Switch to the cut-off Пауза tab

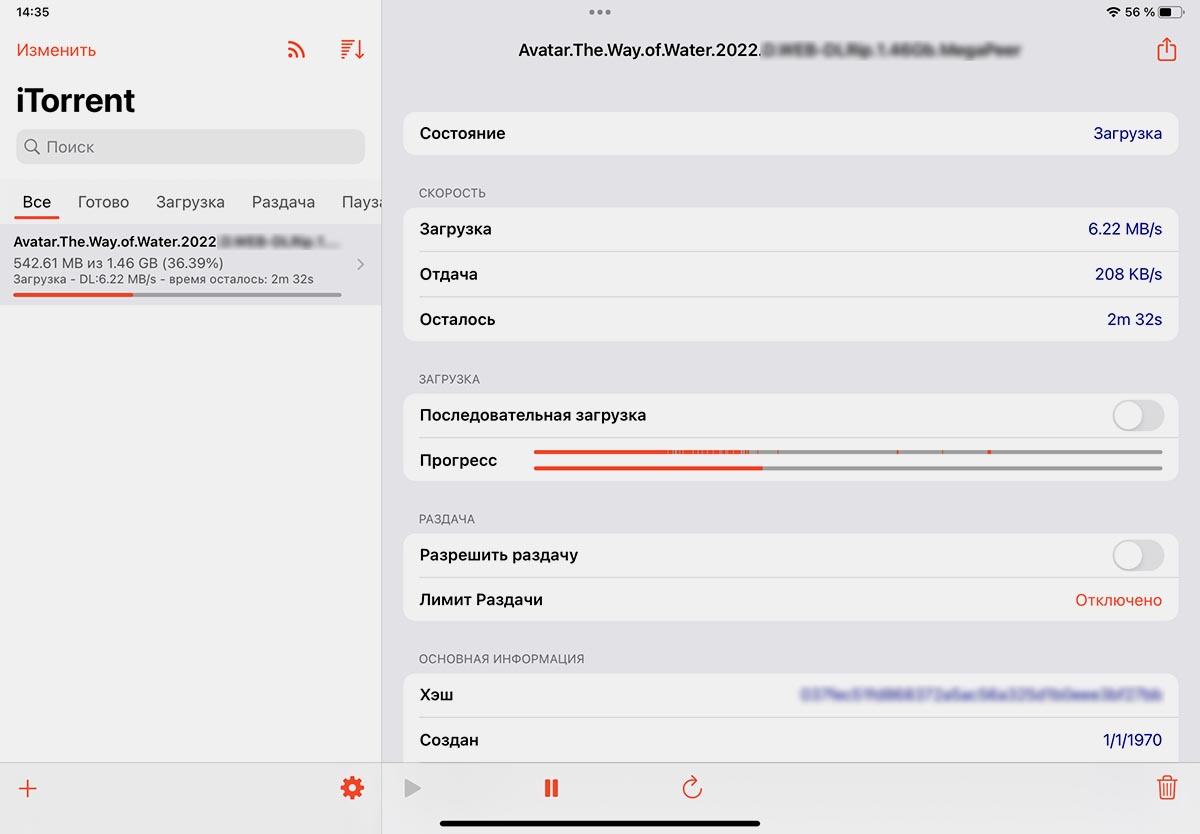pos(361,202)
